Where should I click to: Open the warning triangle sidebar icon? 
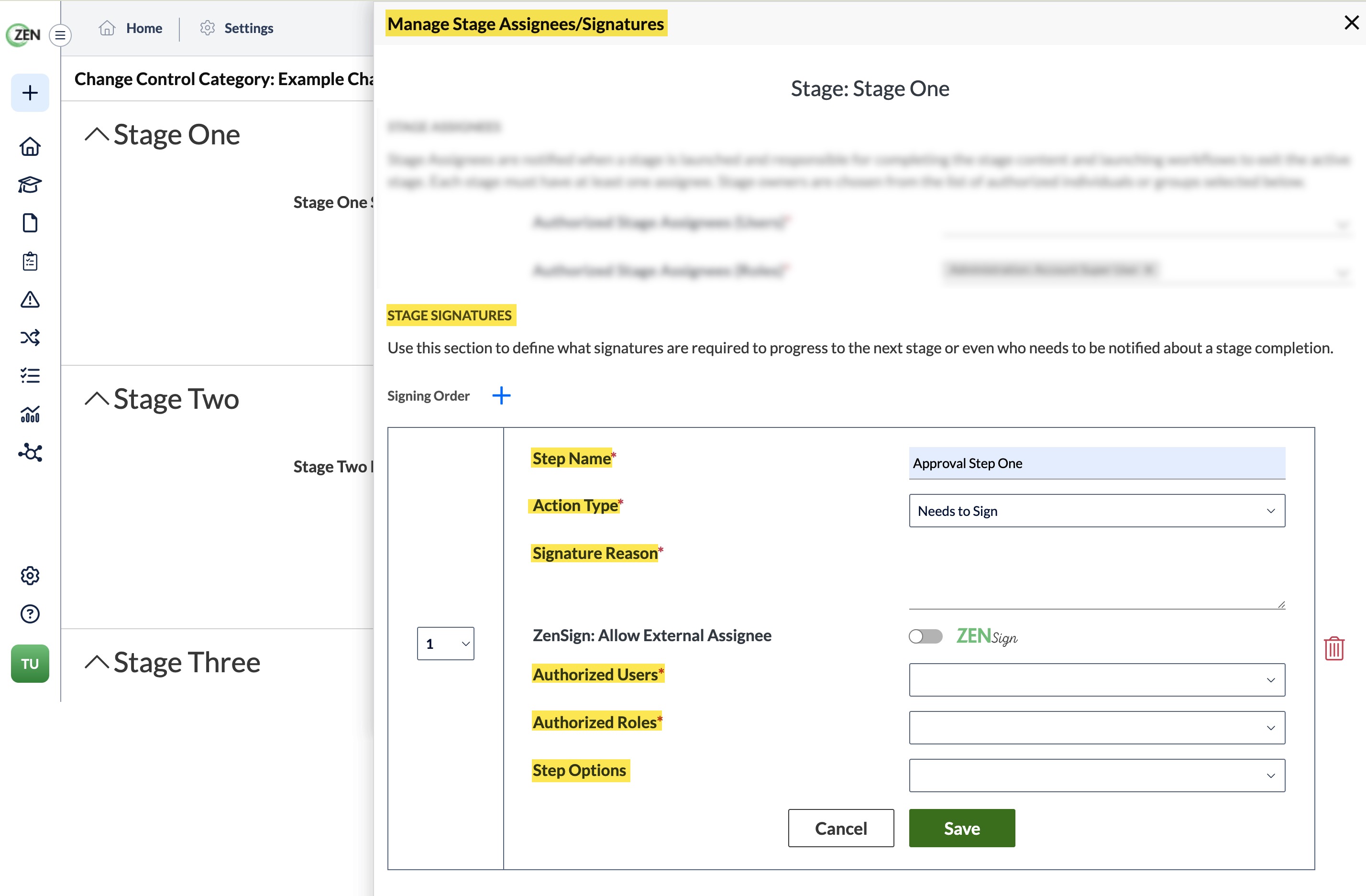(30, 299)
